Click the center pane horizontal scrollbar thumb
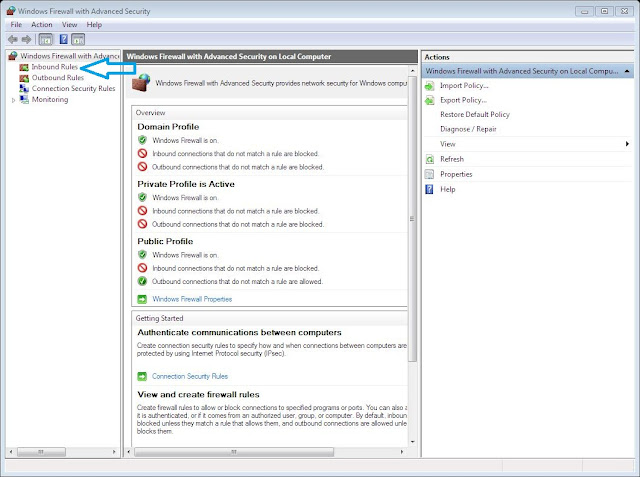Image resolution: width=640 pixels, height=477 pixels. (234, 452)
